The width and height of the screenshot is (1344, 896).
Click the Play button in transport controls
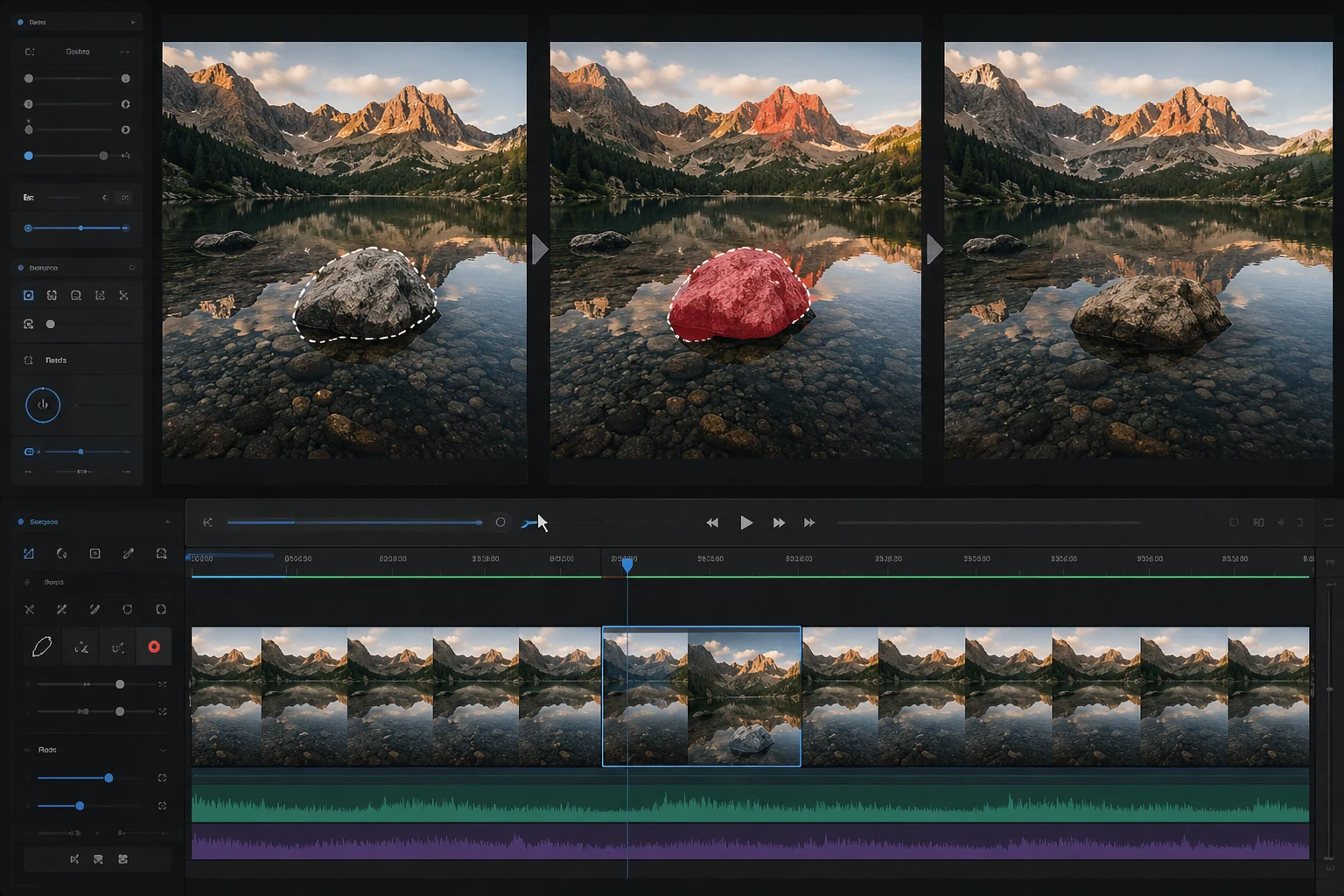pos(746,522)
